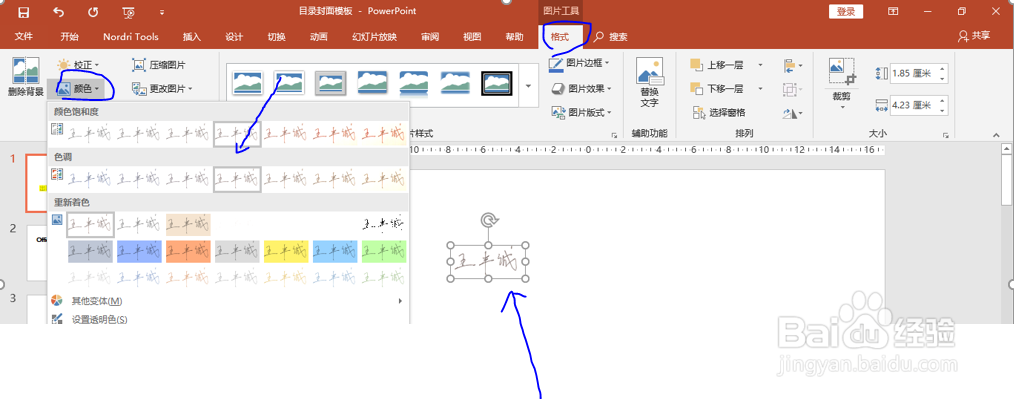This screenshot has width=1014, height=399.
Task: Switch to the 插入 tab
Action: click(192, 37)
